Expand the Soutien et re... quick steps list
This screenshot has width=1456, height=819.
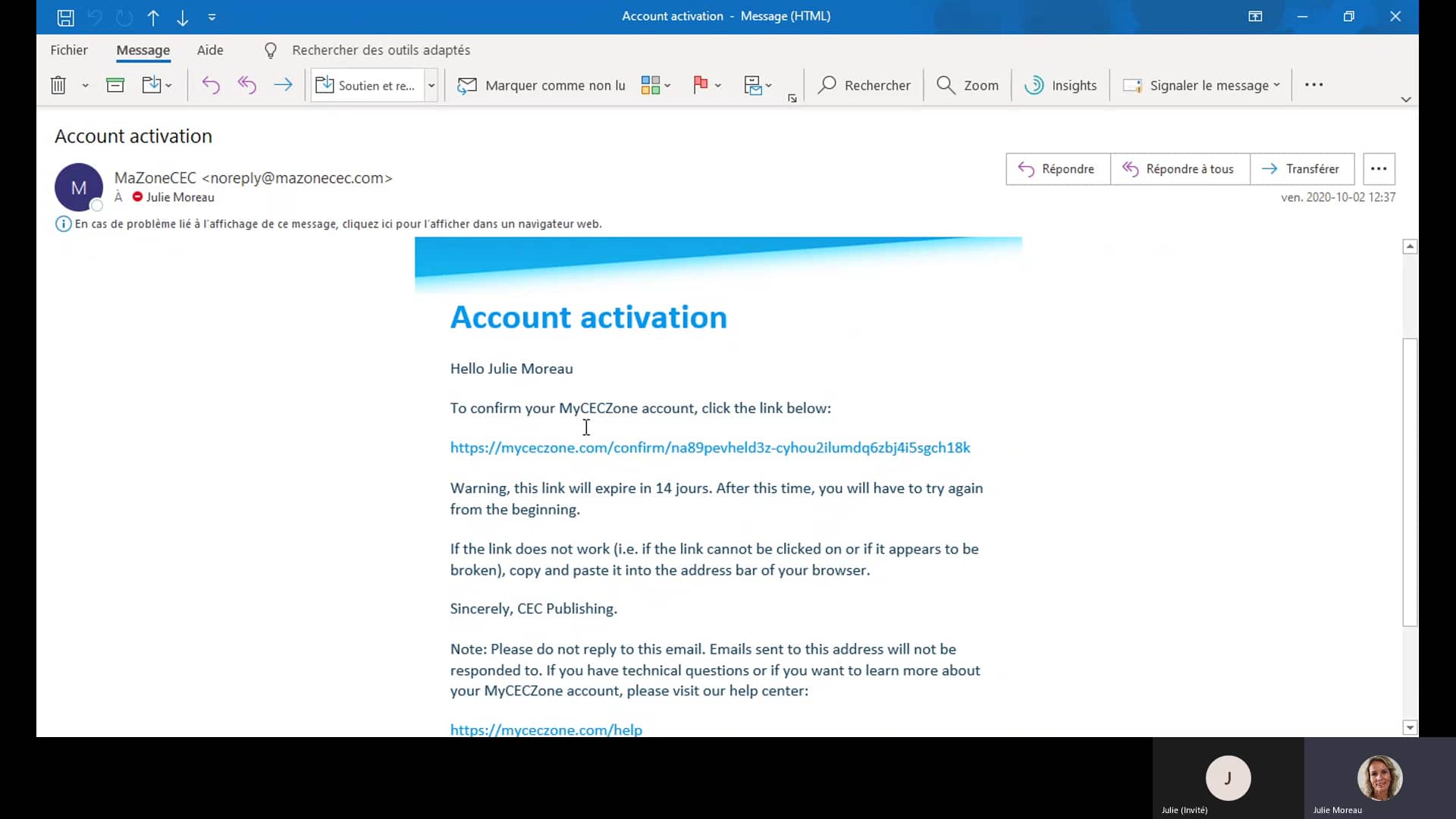click(431, 85)
